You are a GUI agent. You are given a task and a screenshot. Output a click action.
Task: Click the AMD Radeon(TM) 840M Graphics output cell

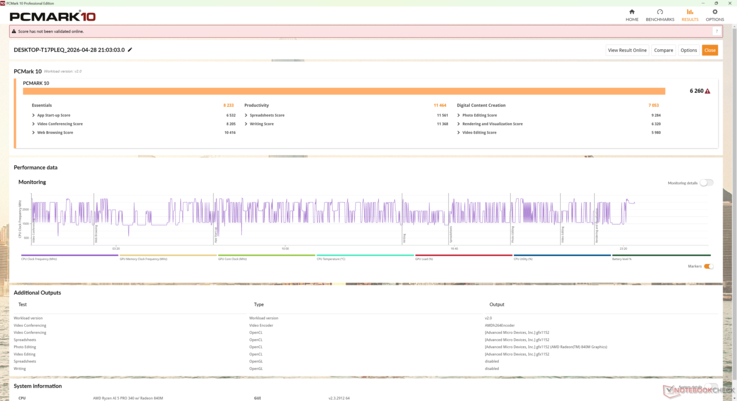click(546, 347)
